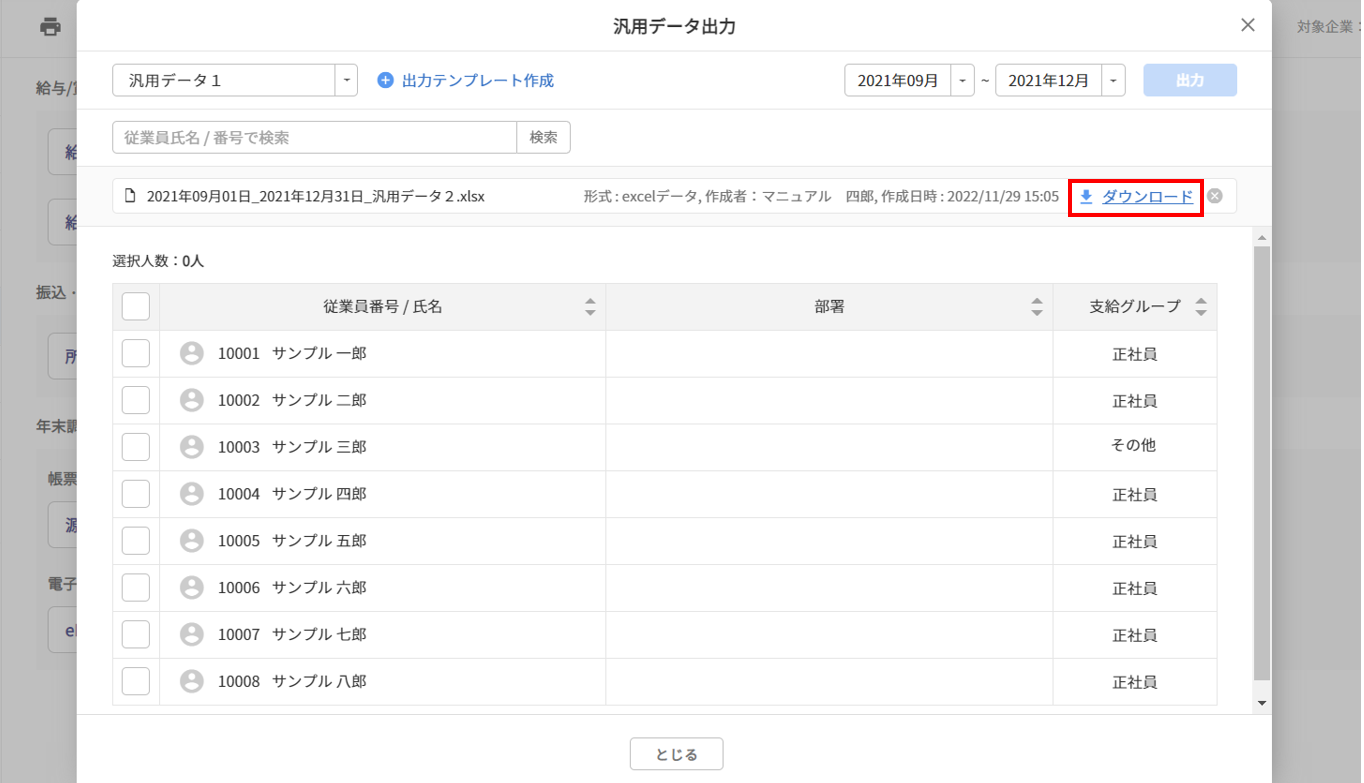Check the box for employee 10002
Viewport: 1364px width, 783px height.
coord(136,400)
